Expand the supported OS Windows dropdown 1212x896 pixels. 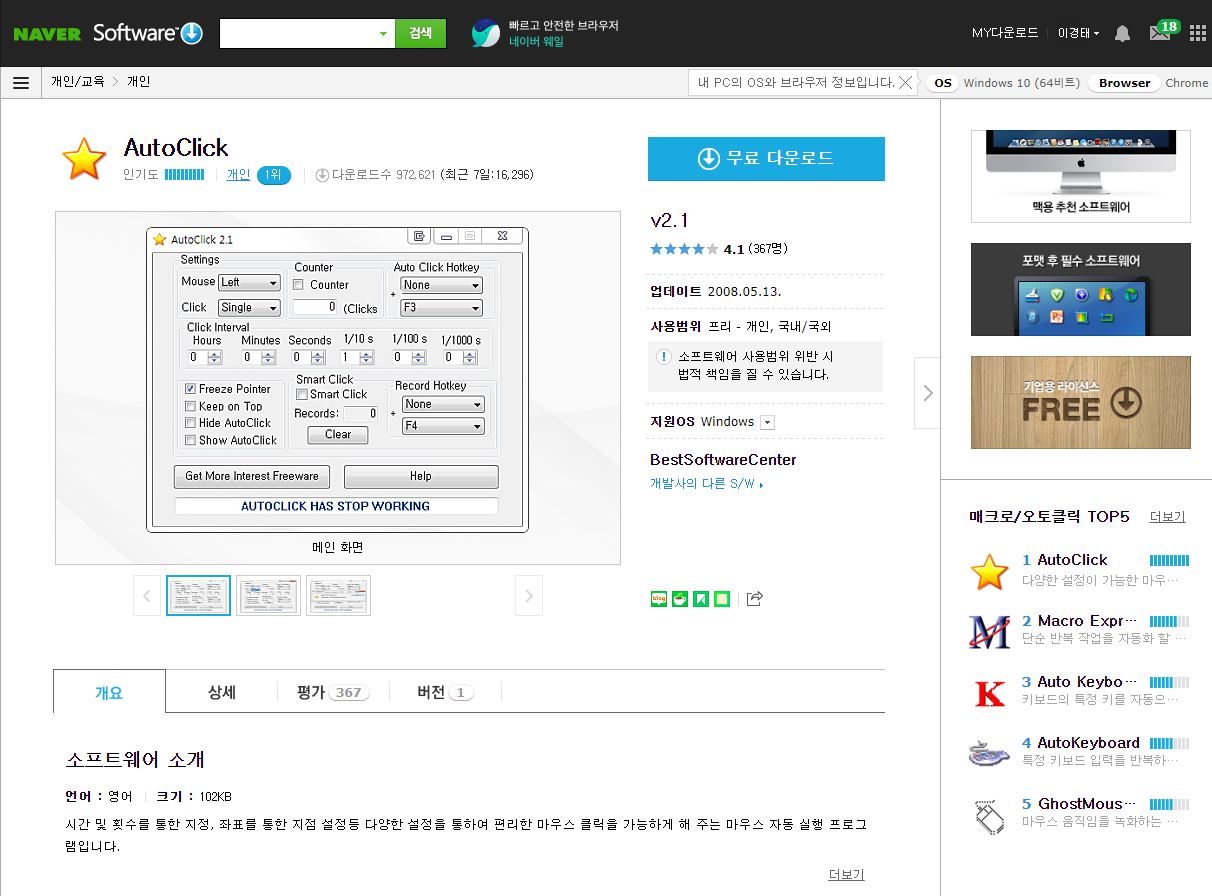(767, 422)
